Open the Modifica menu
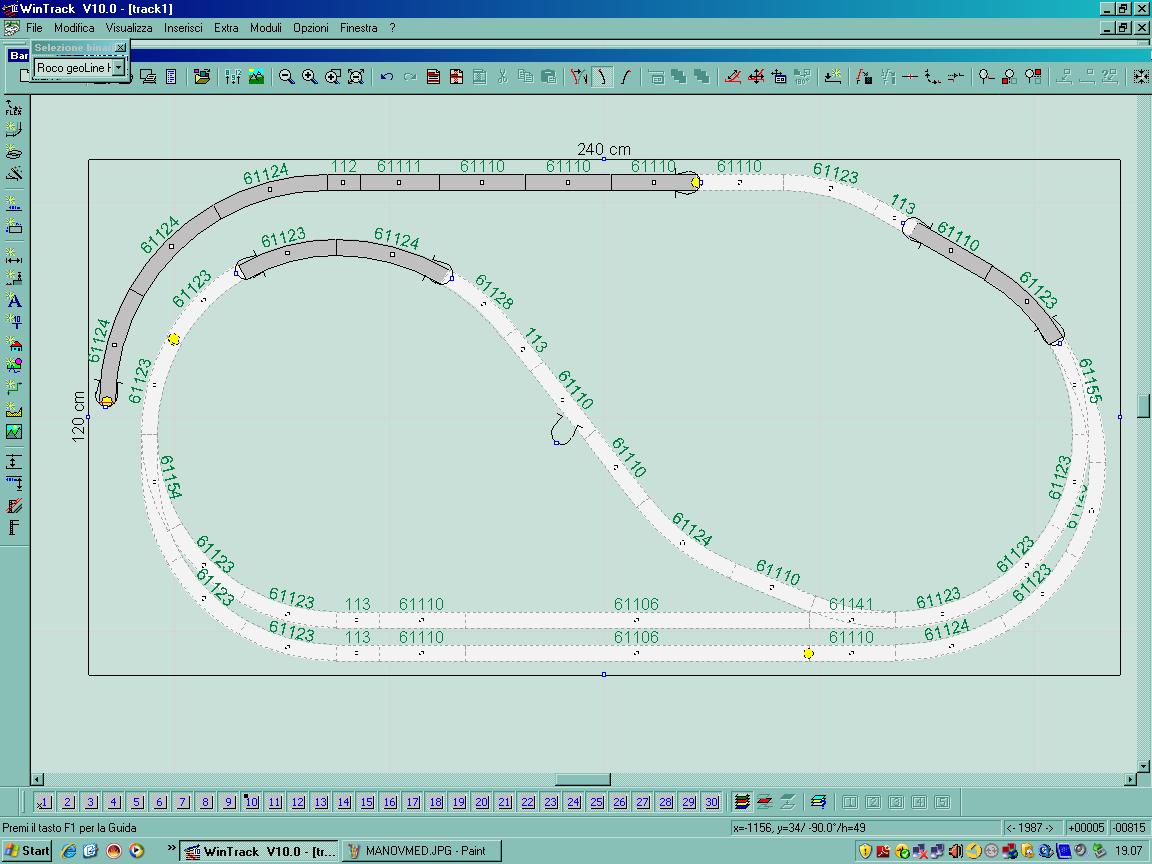 73,28
